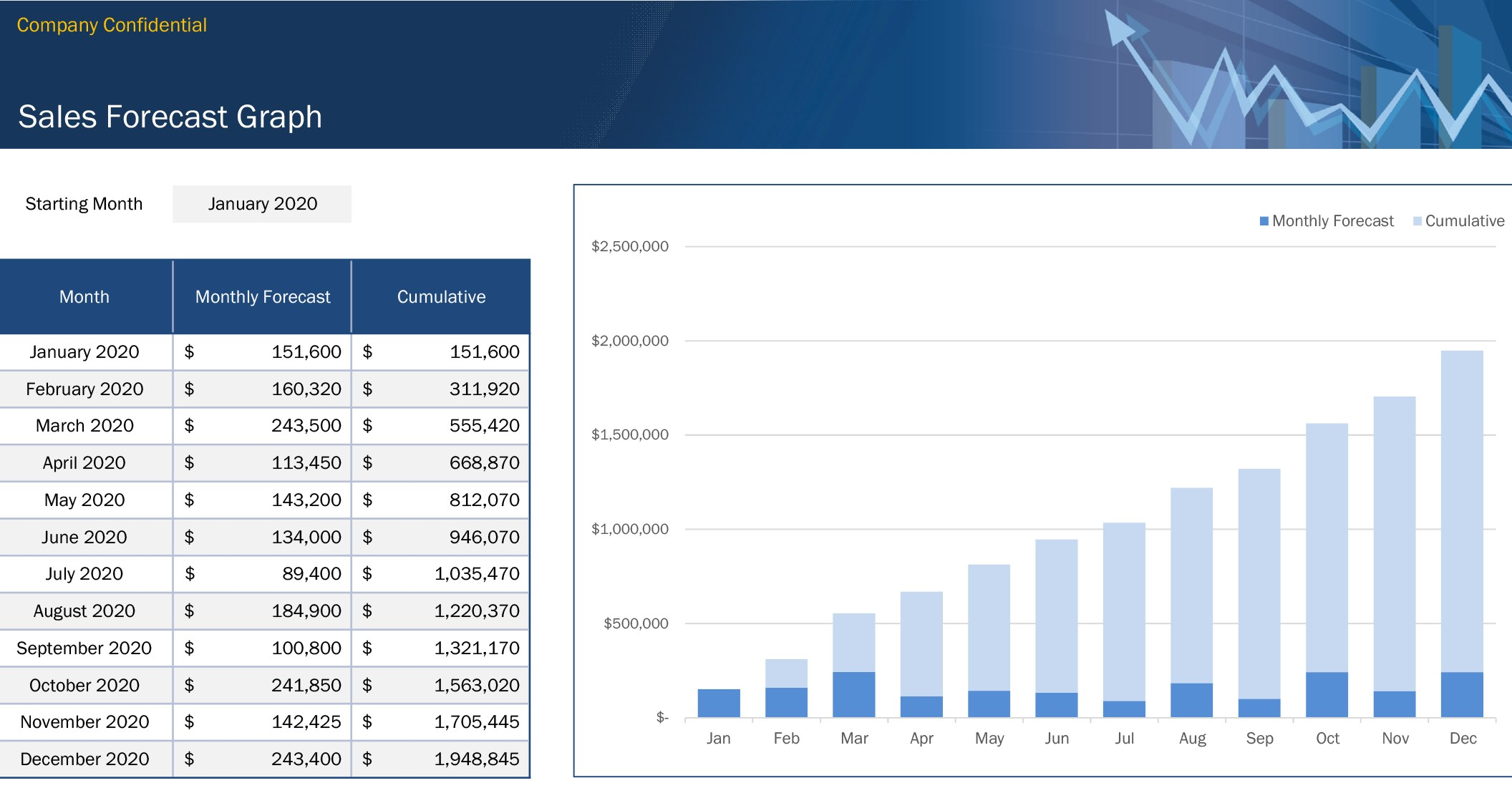
Task: Click the January 2020 row label
Action: coord(84,351)
